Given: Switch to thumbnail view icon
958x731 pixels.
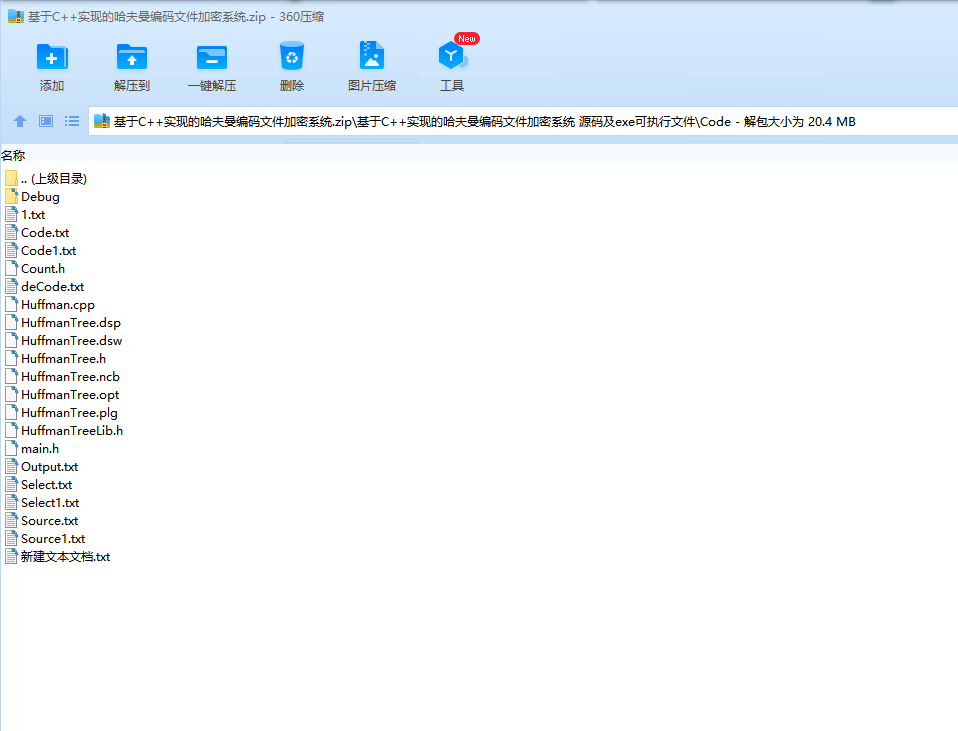Looking at the screenshot, I should tap(46, 121).
